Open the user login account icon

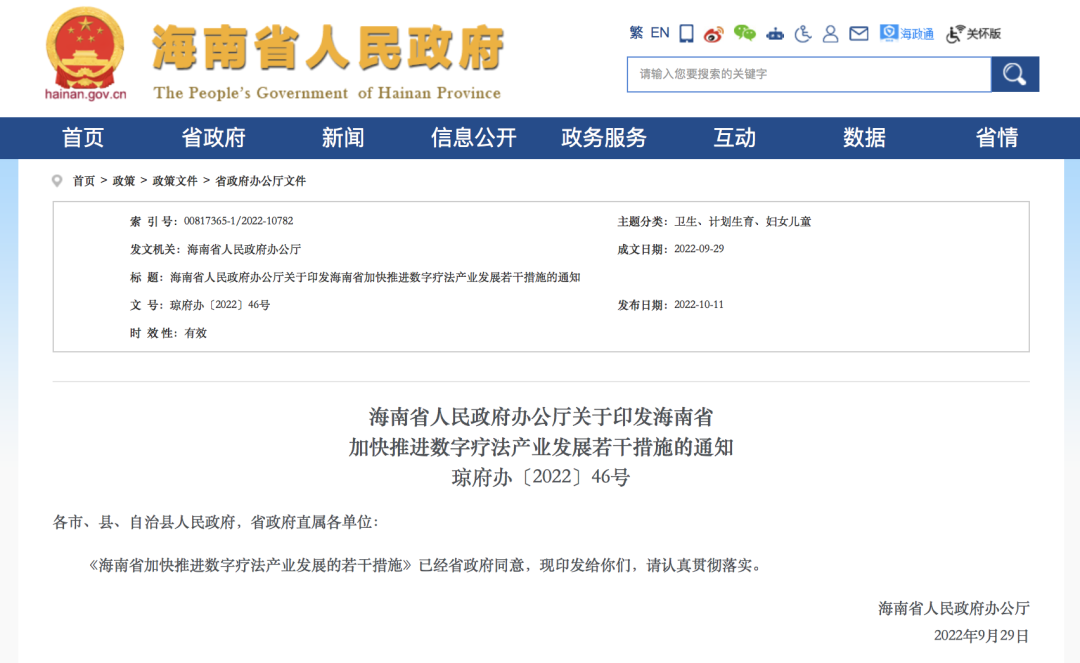click(831, 33)
